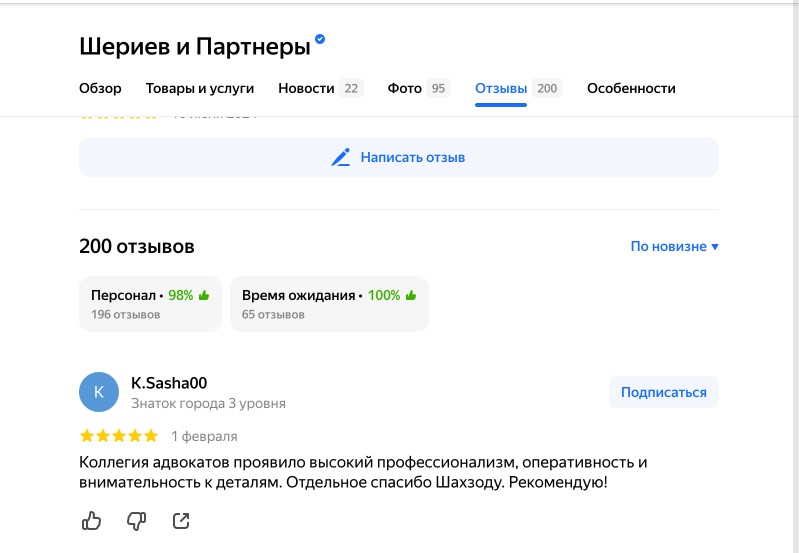The image size is (799, 553).
Task: Click the arrow next to По новизне
Action: (x=715, y=247)
